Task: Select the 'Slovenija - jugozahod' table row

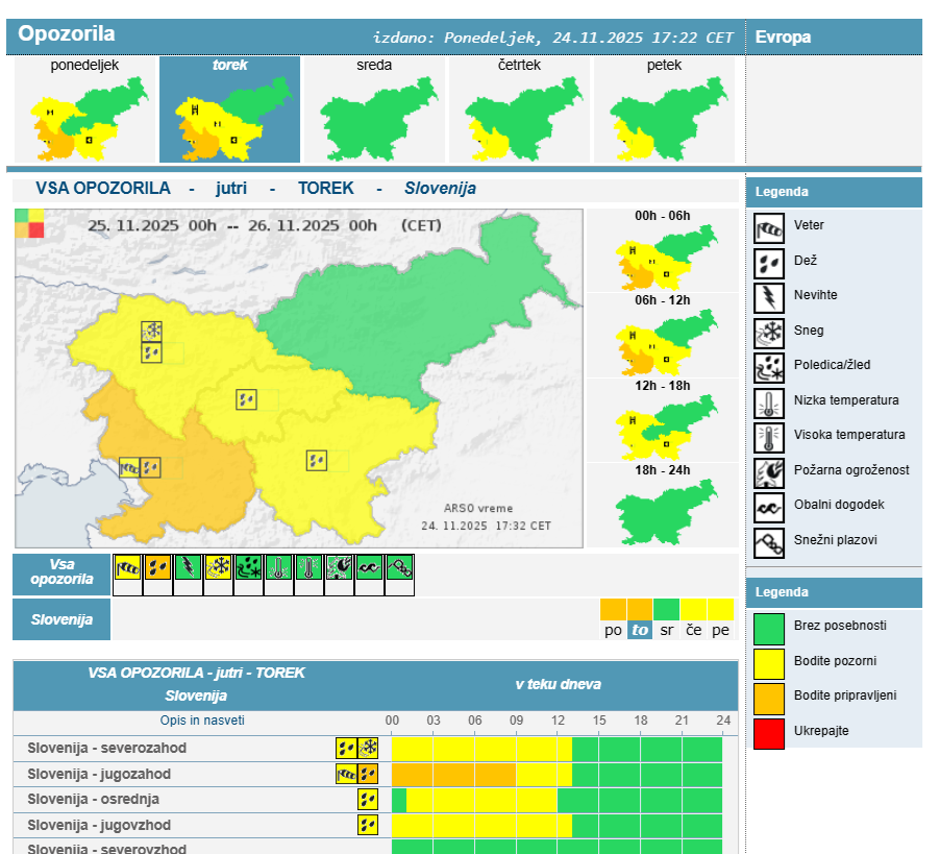Action: tap(99, 774)
